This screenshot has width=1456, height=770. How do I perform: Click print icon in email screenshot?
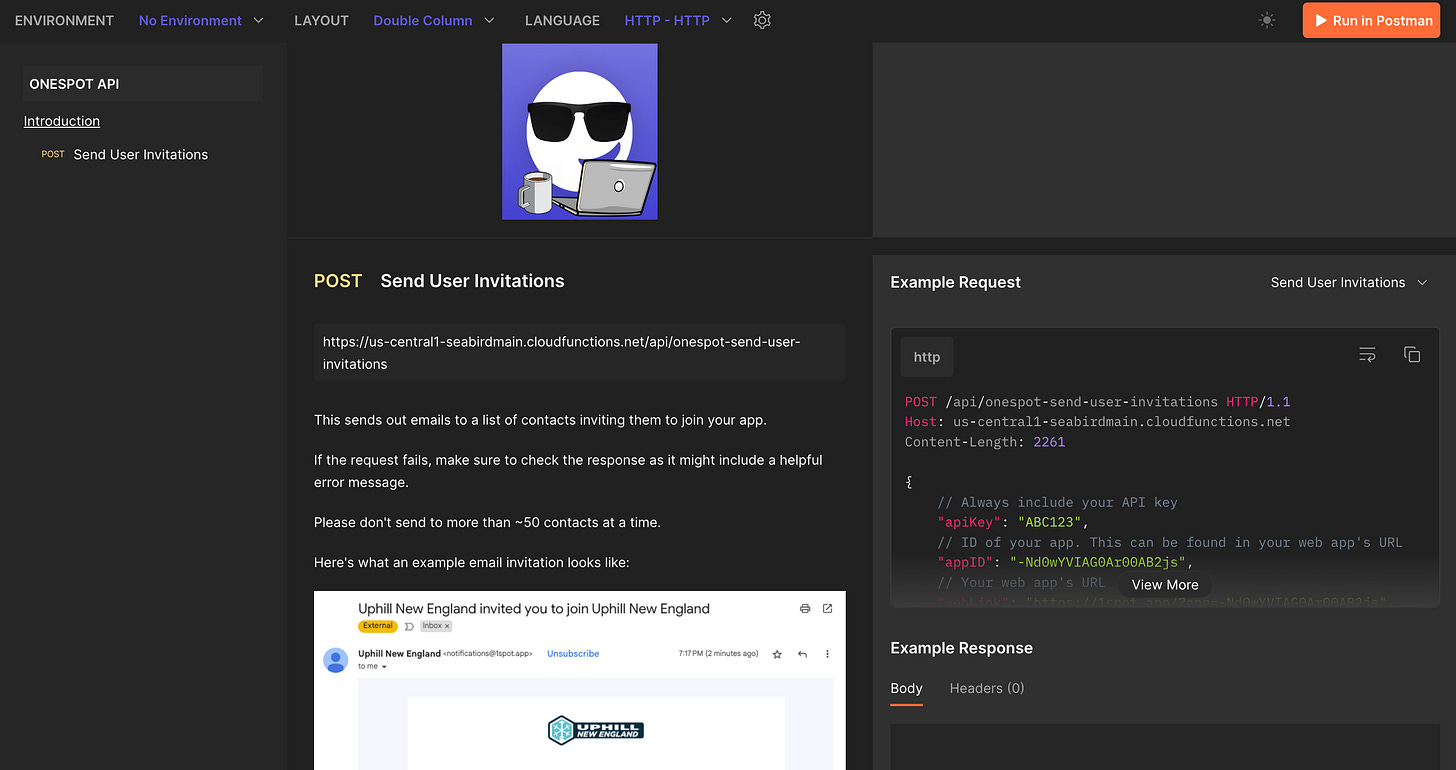(x=805, y=608)
